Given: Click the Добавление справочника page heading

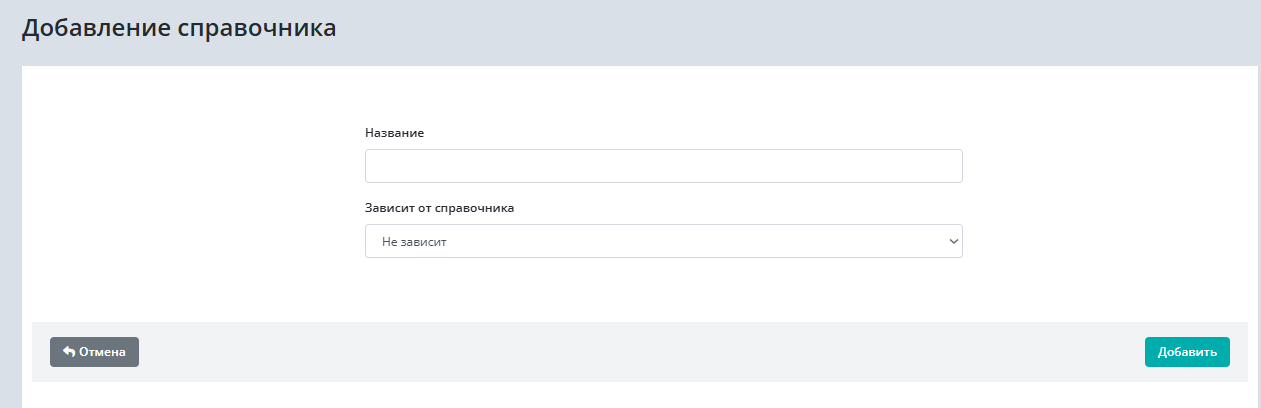Looking at the screenshot, I should click(179, 28).
